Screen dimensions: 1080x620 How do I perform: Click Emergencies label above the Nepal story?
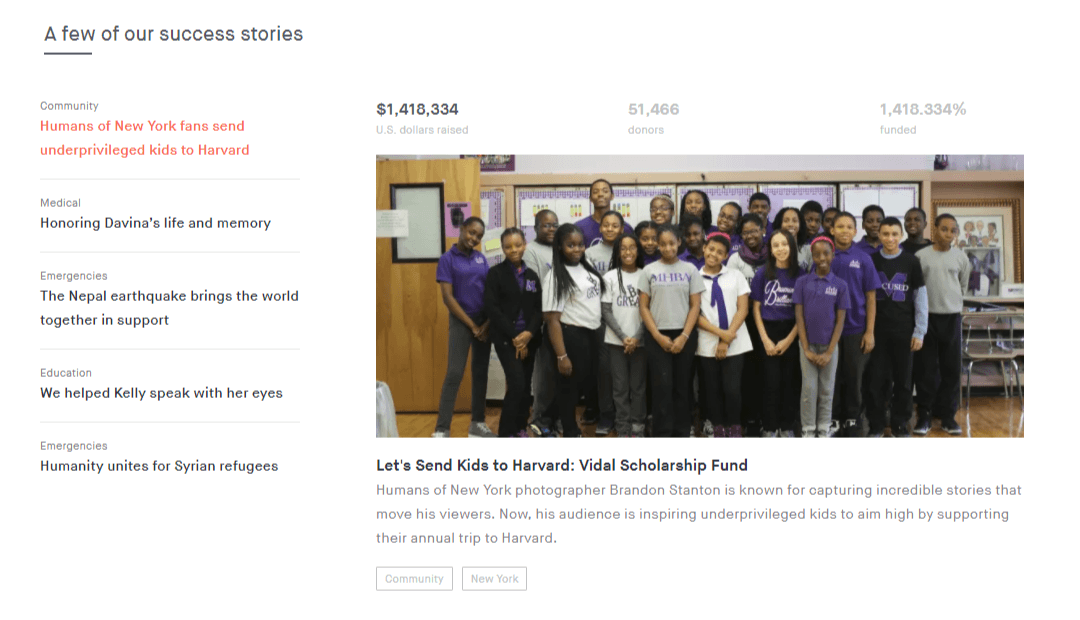[74, 276]
